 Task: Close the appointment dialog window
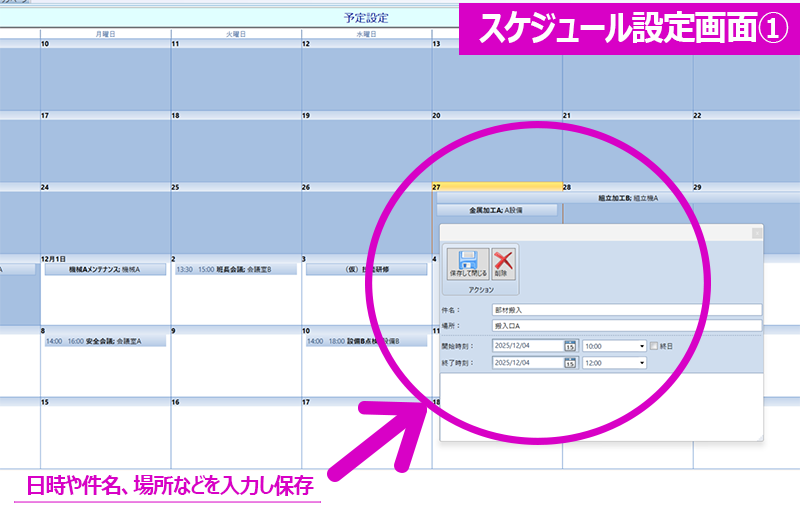[x=757, y=232]
